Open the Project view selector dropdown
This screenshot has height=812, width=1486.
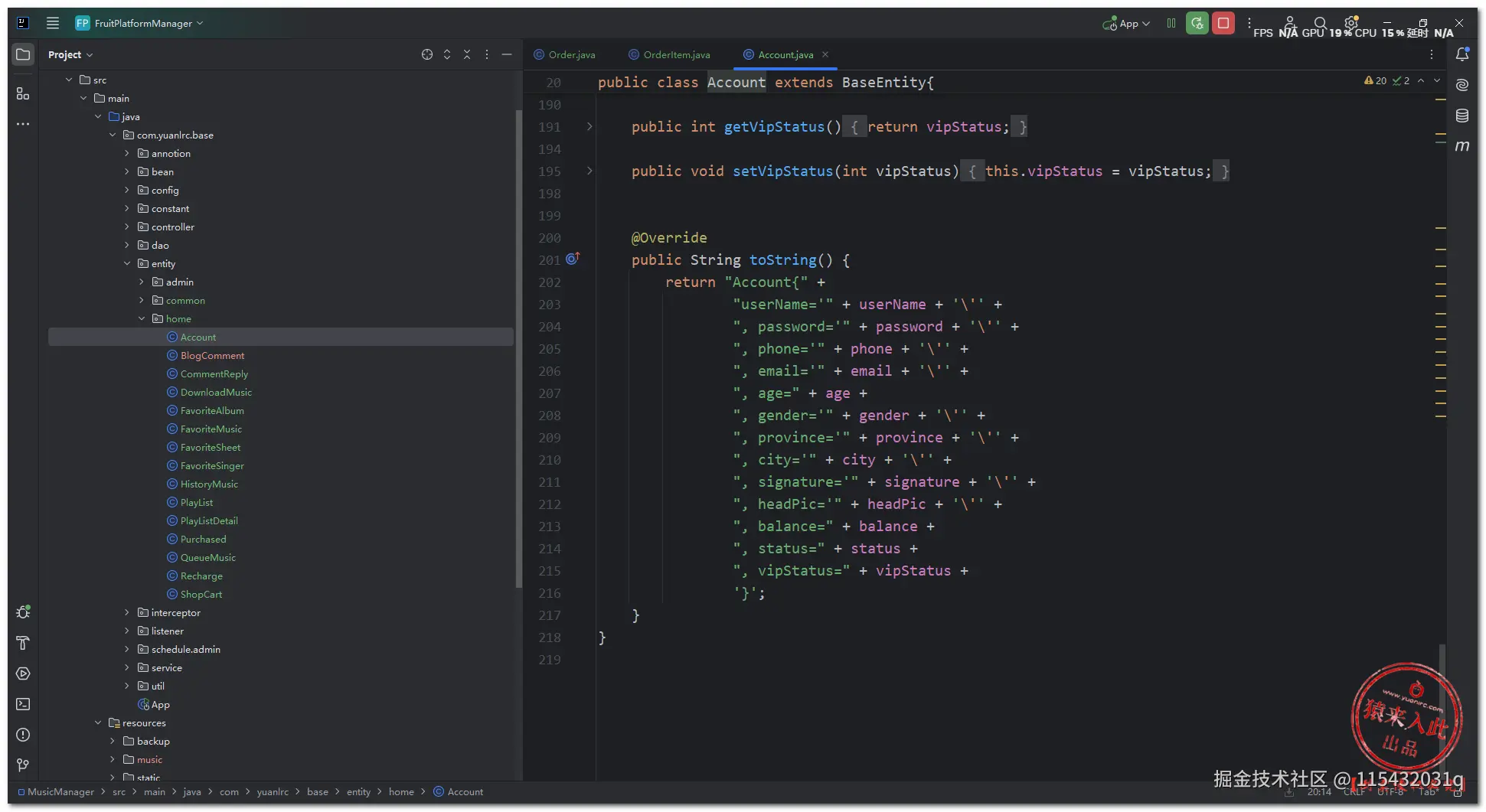pos(70,54)
